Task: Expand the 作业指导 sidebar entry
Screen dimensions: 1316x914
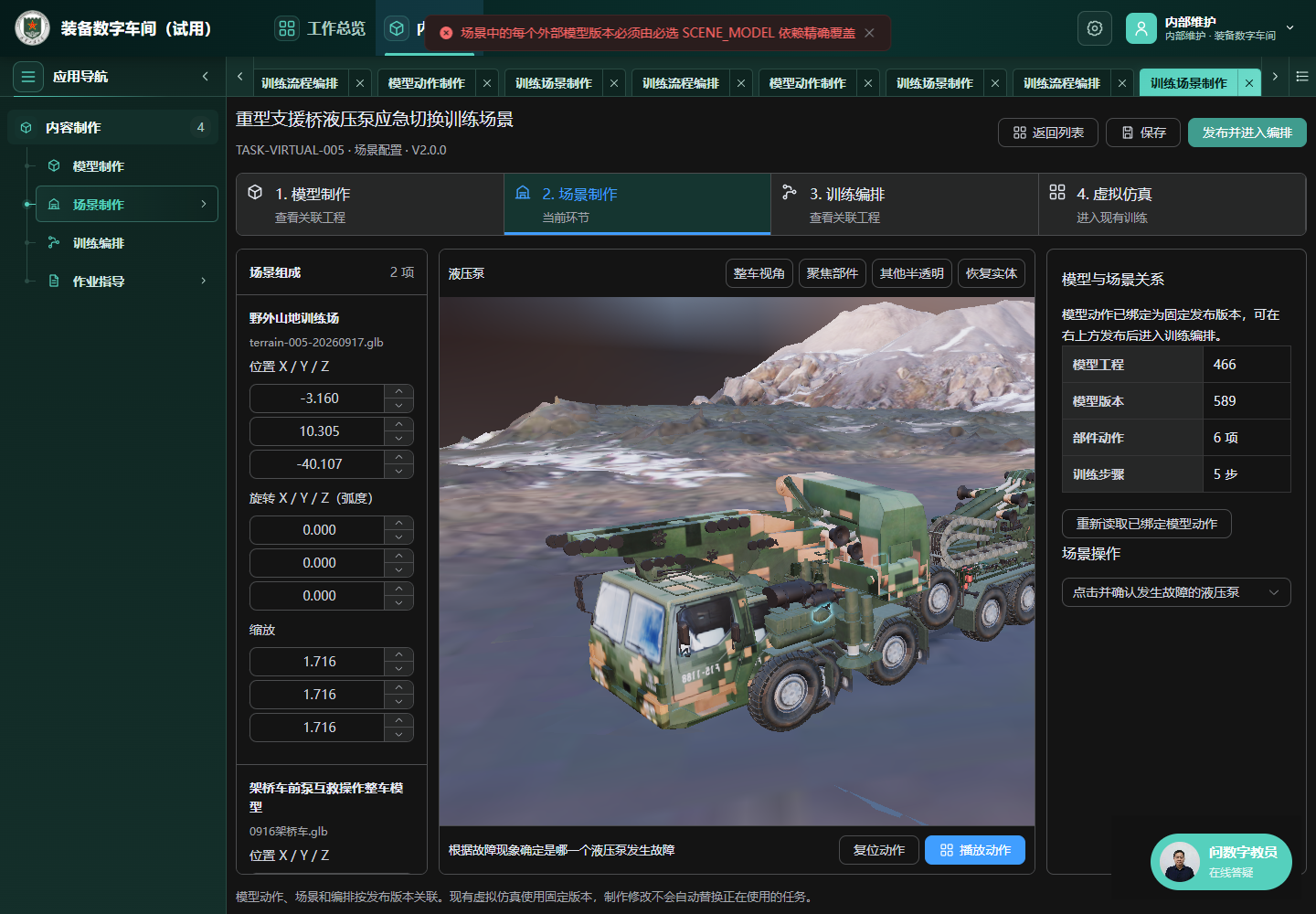Action: click(126, 282)
